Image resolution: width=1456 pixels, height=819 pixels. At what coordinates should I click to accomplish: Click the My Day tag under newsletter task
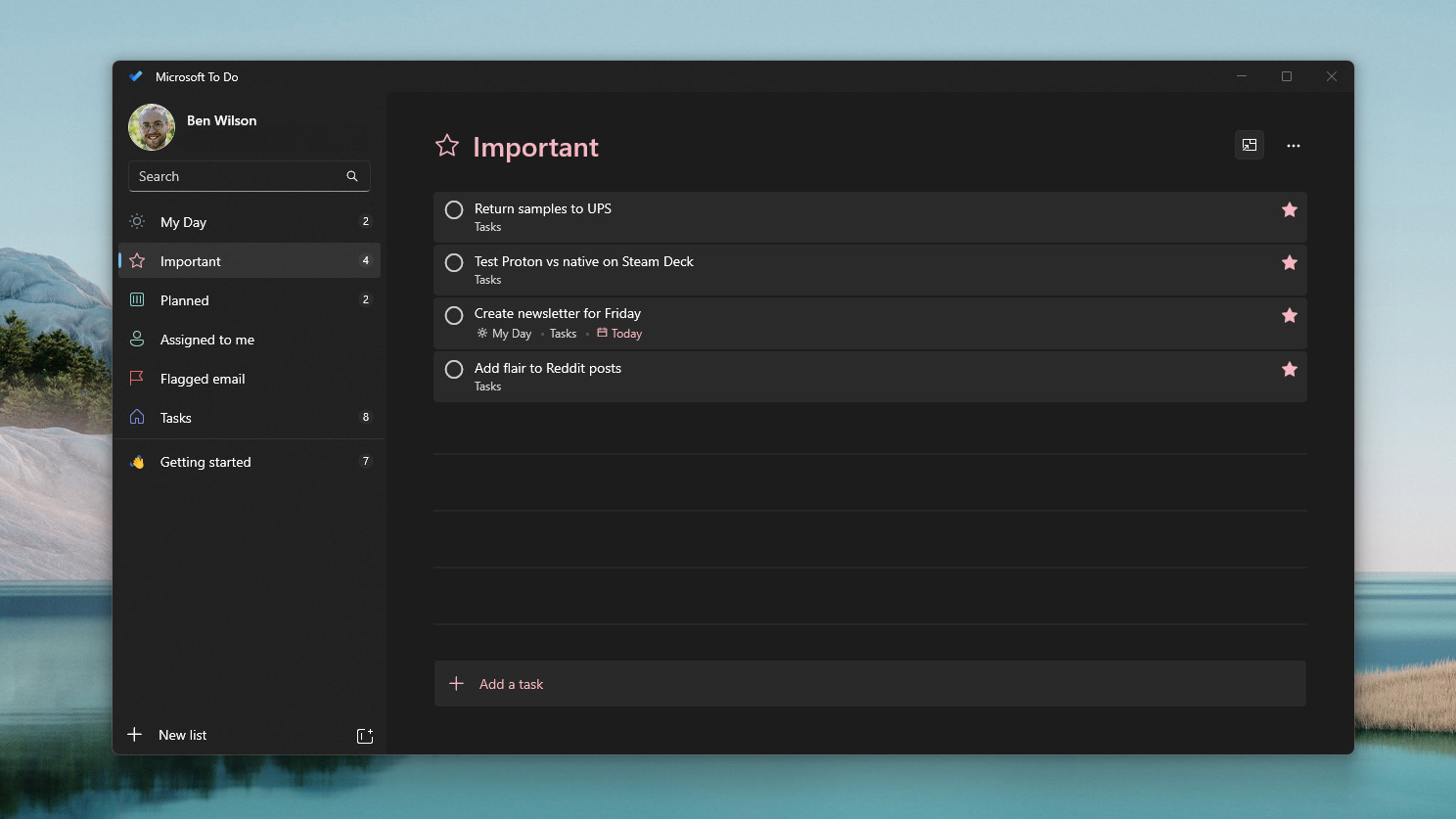[x=504, y=334]
